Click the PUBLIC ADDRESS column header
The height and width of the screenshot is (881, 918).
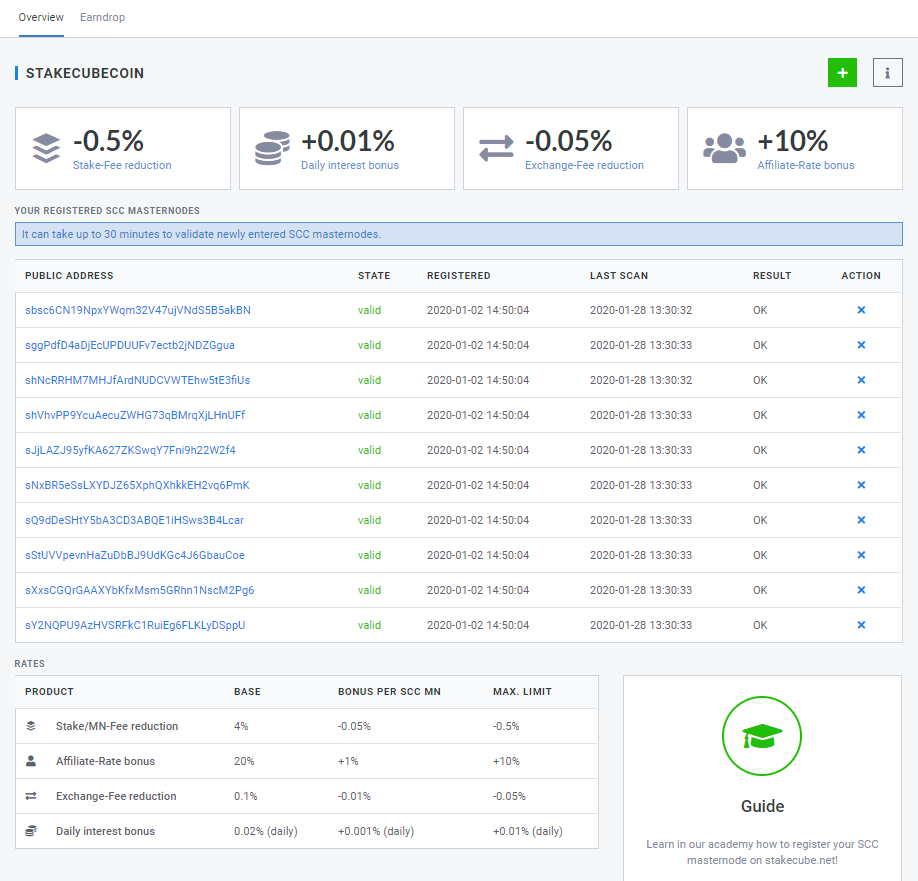[69, 276]
